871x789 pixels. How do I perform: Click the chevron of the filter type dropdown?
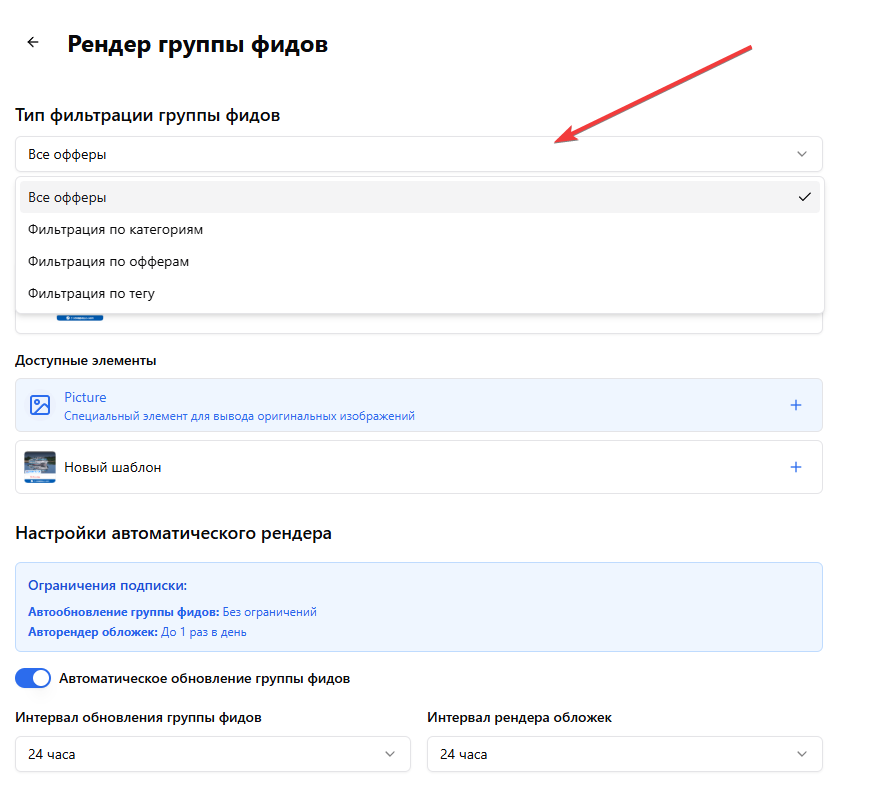(x=801, y=154)
